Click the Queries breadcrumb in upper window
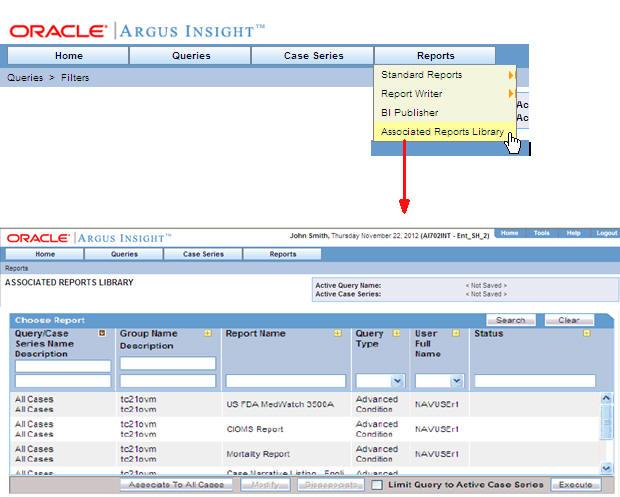 click(x=25, y=77)
